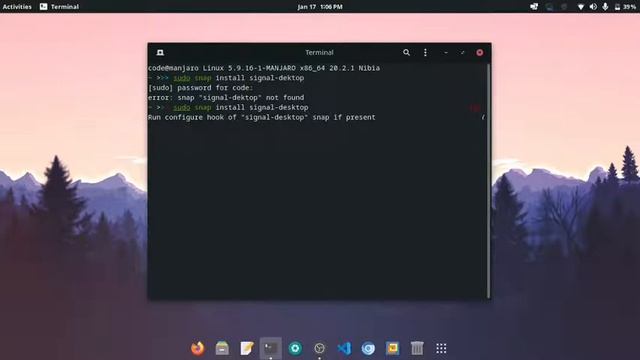Click the hostname line code@manjaro
The height and width of the screenshot is (360, 640).
(x=264, y=68)
